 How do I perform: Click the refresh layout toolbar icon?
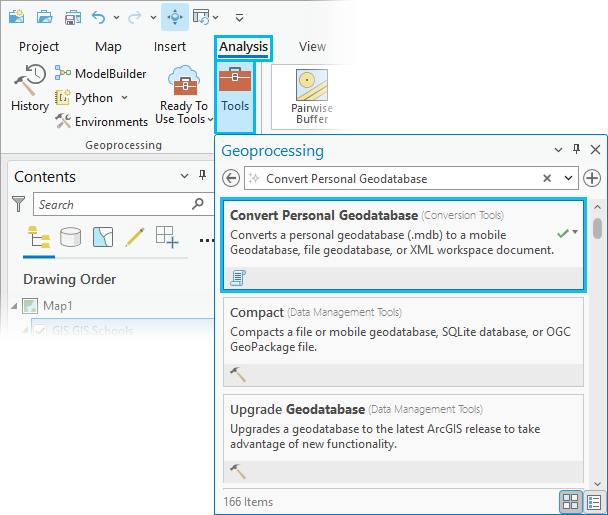(201, 17)
